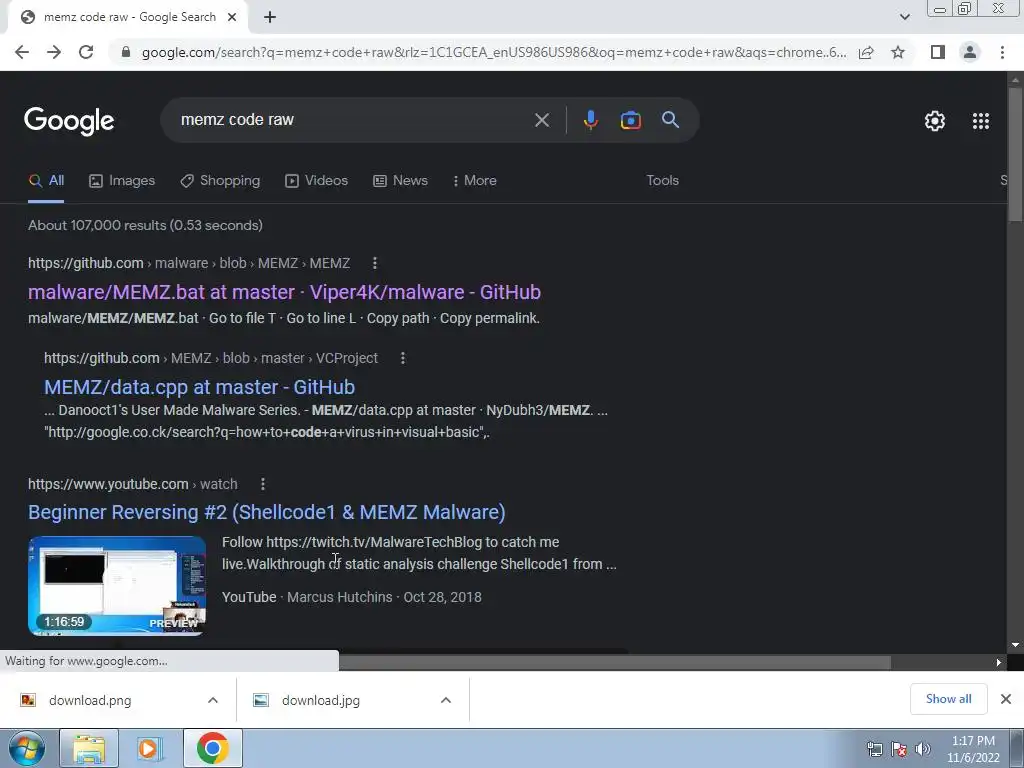Open the Action Center flag icon
Viewport: 1024px width, 768px height.
coord(899,749)
